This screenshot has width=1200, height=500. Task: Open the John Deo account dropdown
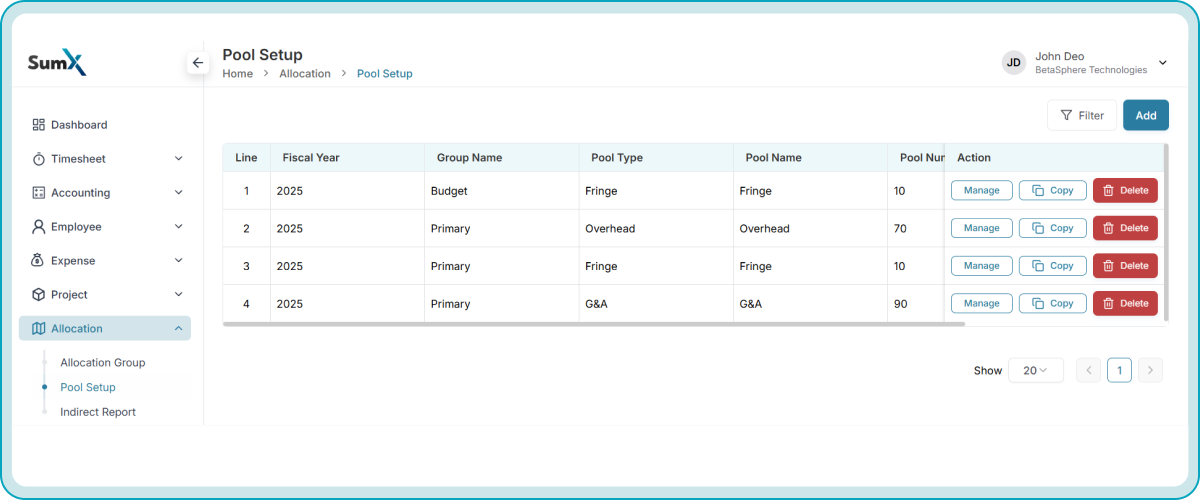(1162, 63)
